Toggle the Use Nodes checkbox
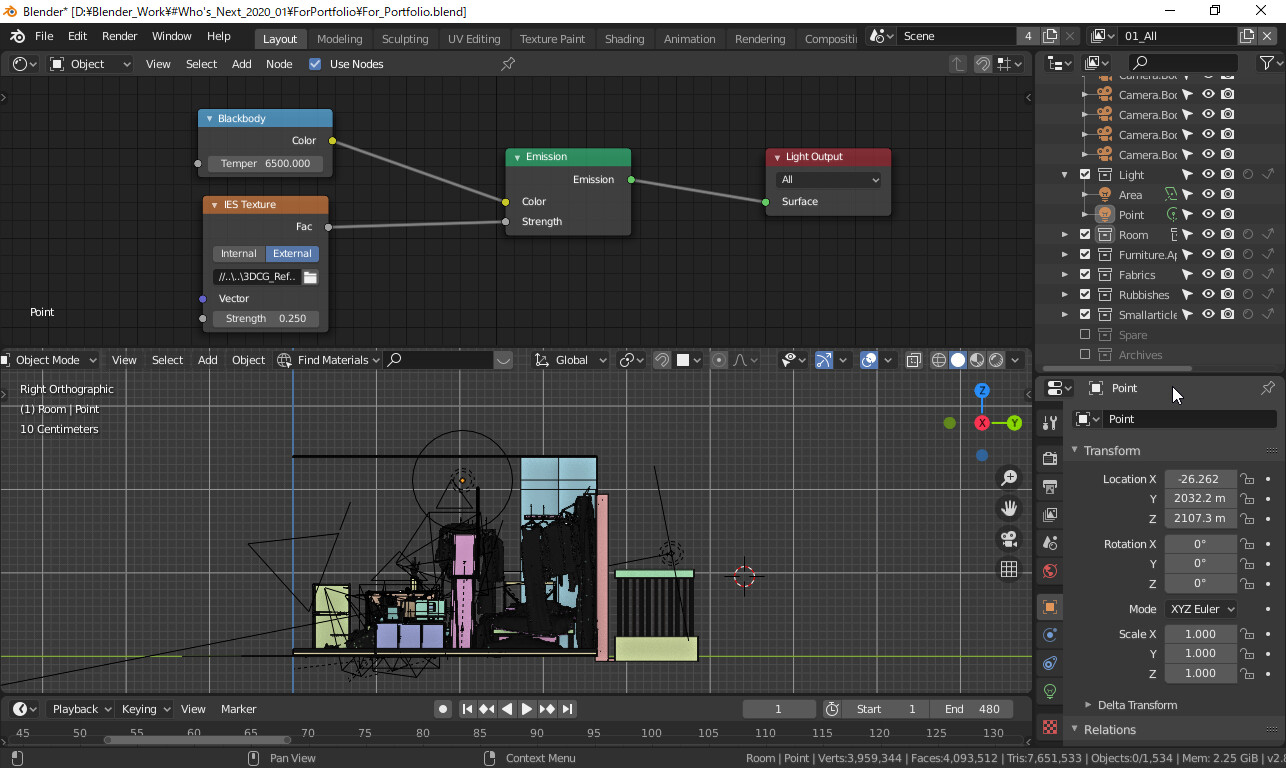 (315, 64)
